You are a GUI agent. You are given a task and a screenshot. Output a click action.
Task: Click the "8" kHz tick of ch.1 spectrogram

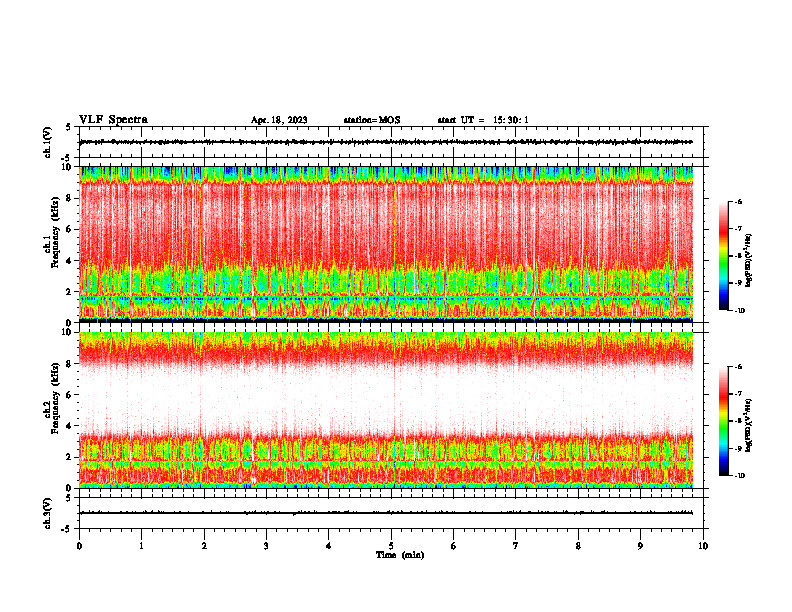coord(70,198)
